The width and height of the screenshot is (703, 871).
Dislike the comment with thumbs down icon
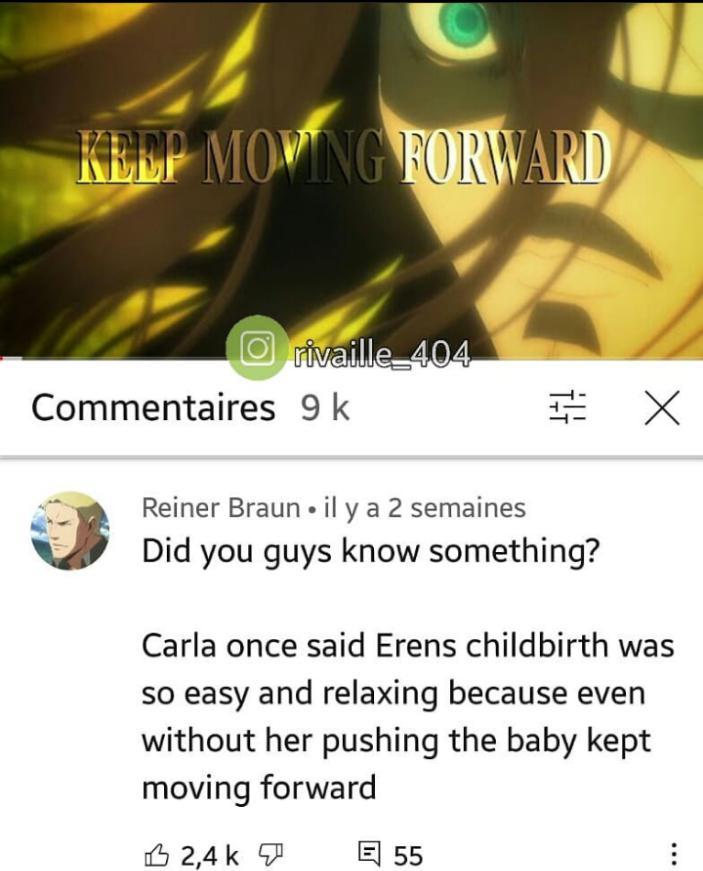click(x=270, y=854)
